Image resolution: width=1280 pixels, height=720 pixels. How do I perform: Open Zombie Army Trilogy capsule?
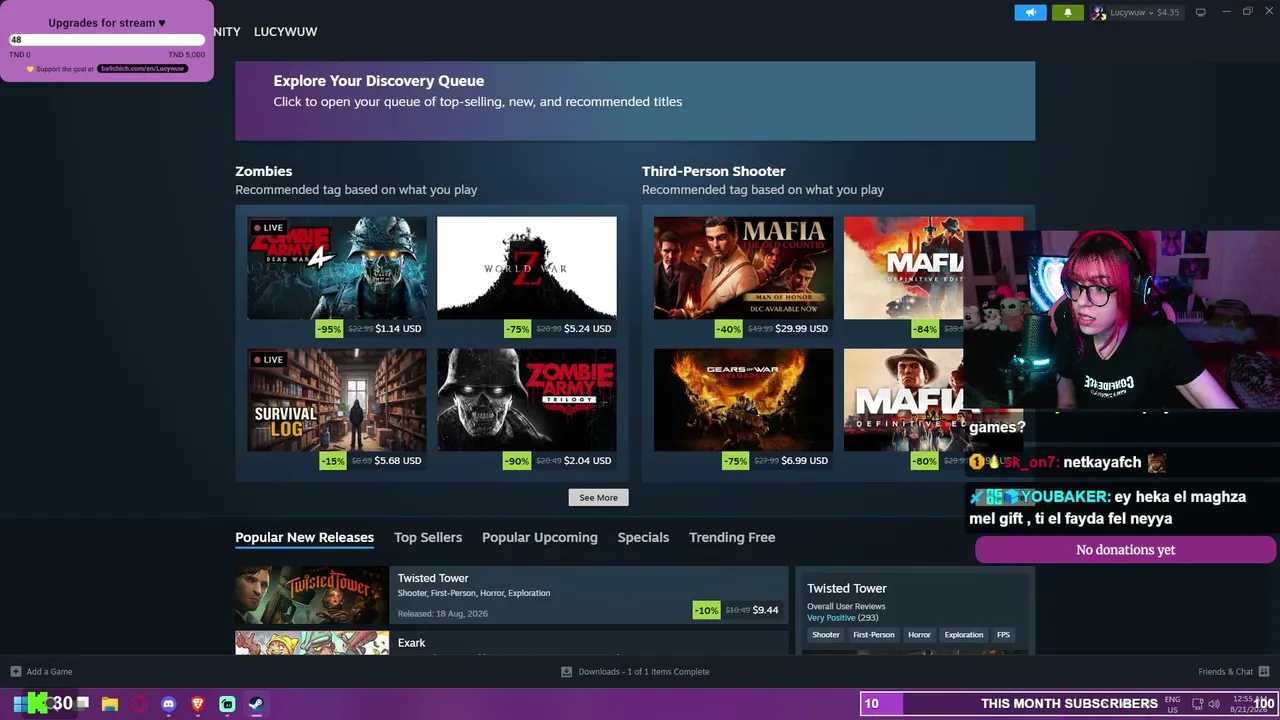[527, 400]
